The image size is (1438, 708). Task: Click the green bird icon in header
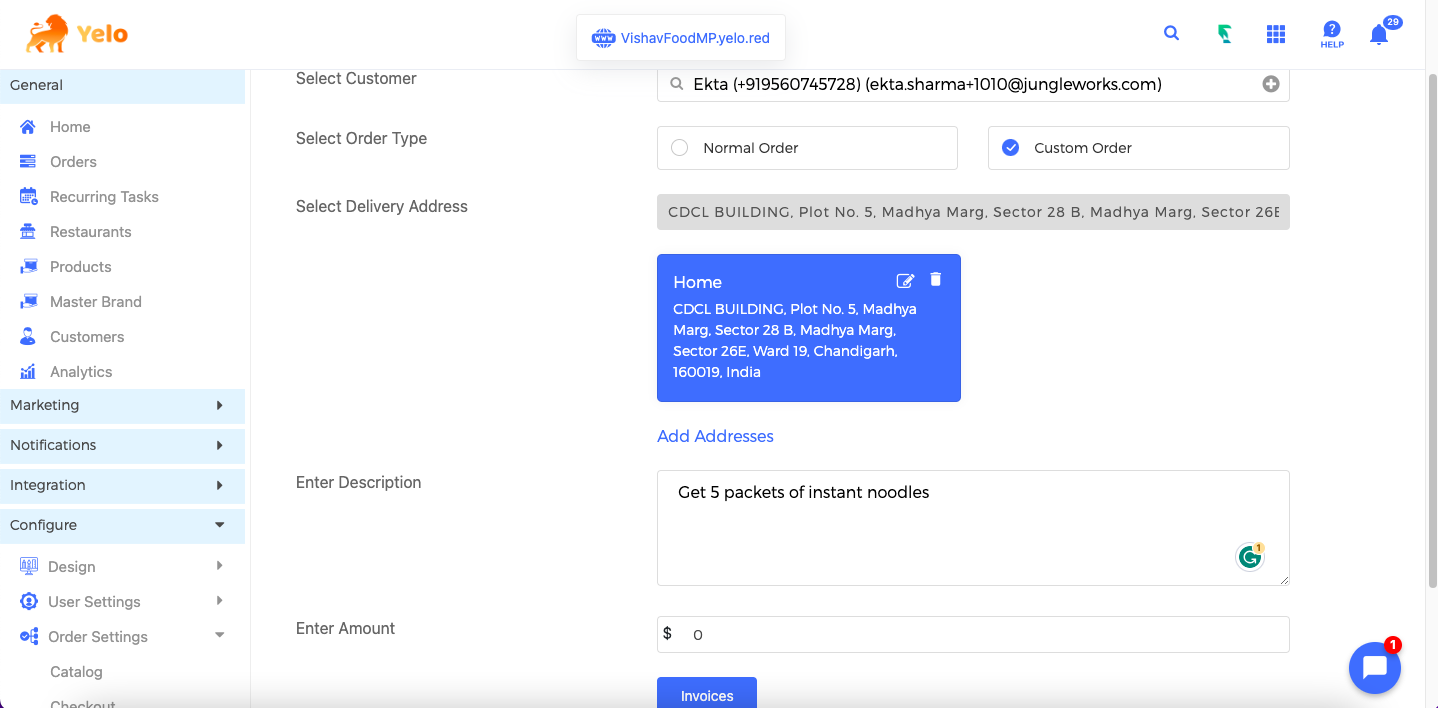pos(1224,34)
